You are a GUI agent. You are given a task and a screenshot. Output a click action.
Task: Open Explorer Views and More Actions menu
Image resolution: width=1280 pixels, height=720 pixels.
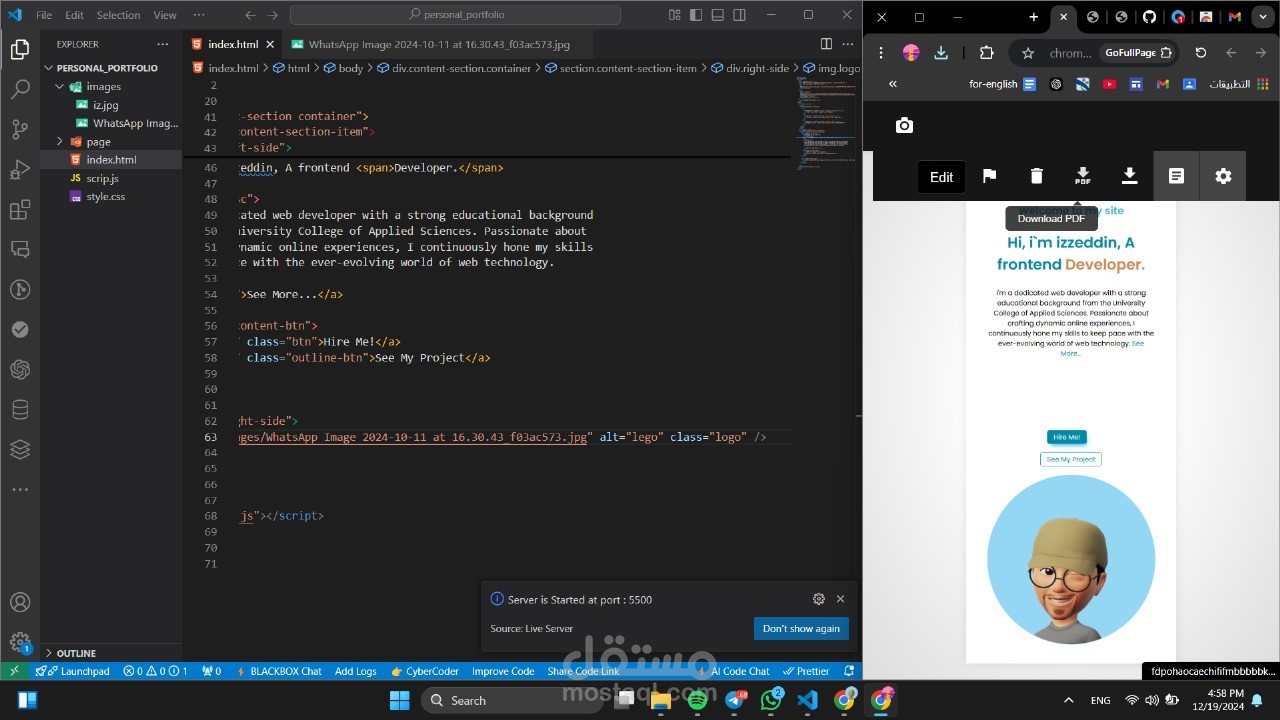coord(163,44)
